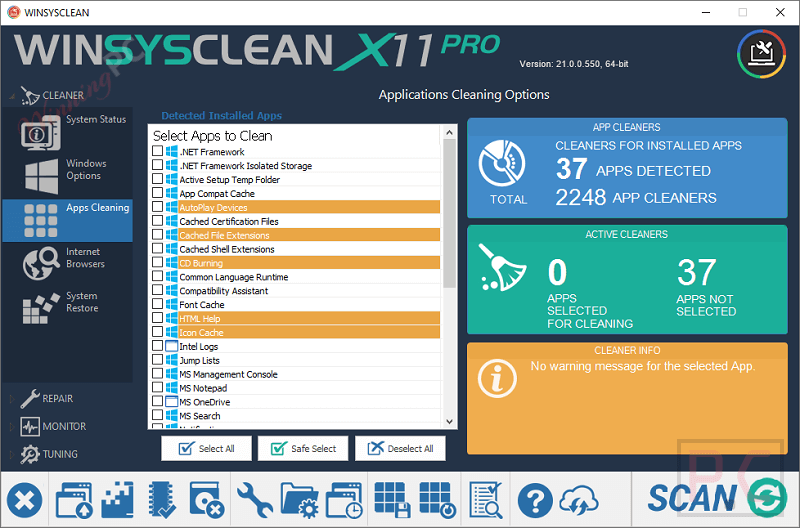Check Intel Logs checkbox

(x=158, y=346)
